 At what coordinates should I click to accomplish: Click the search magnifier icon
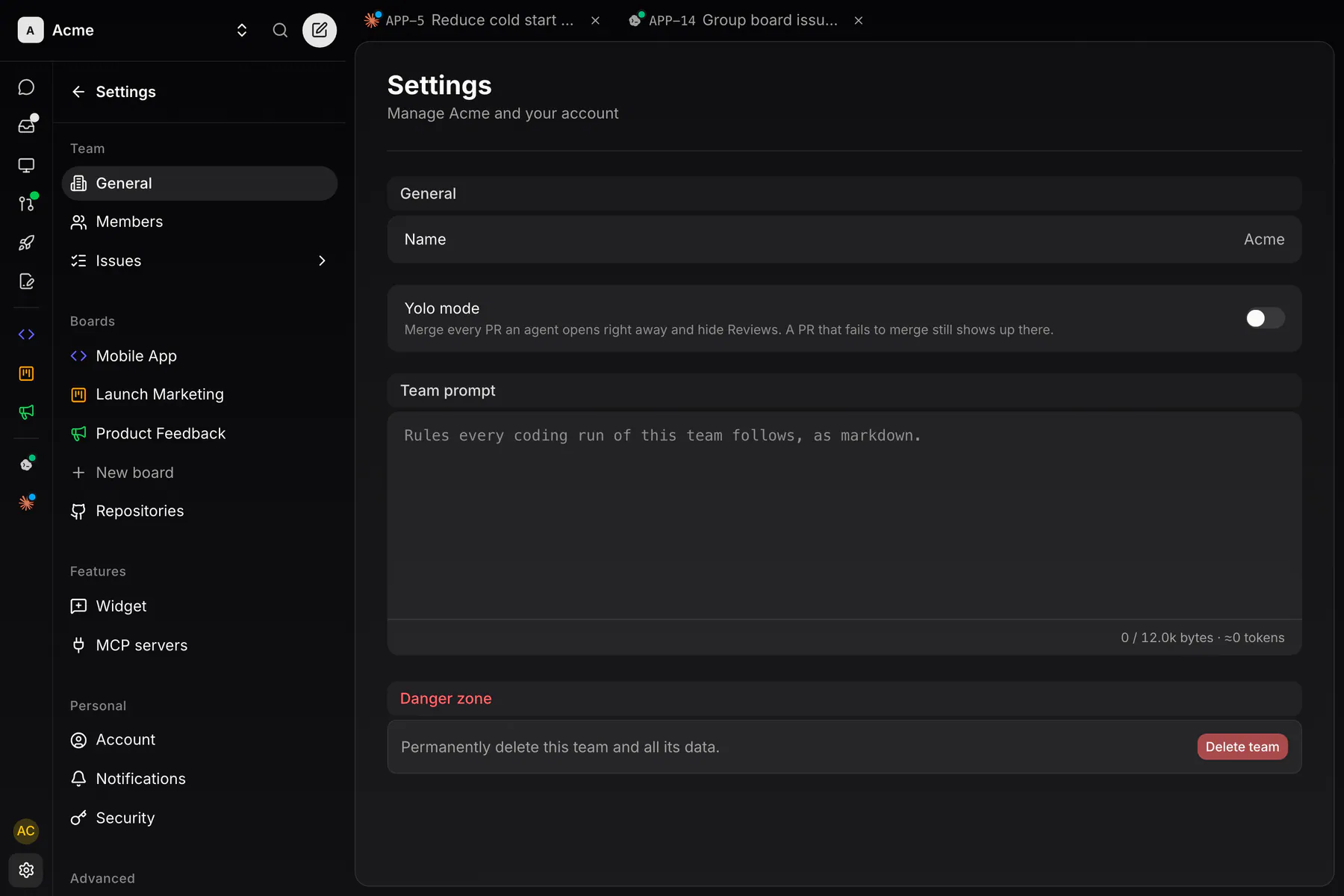[280, 30]
